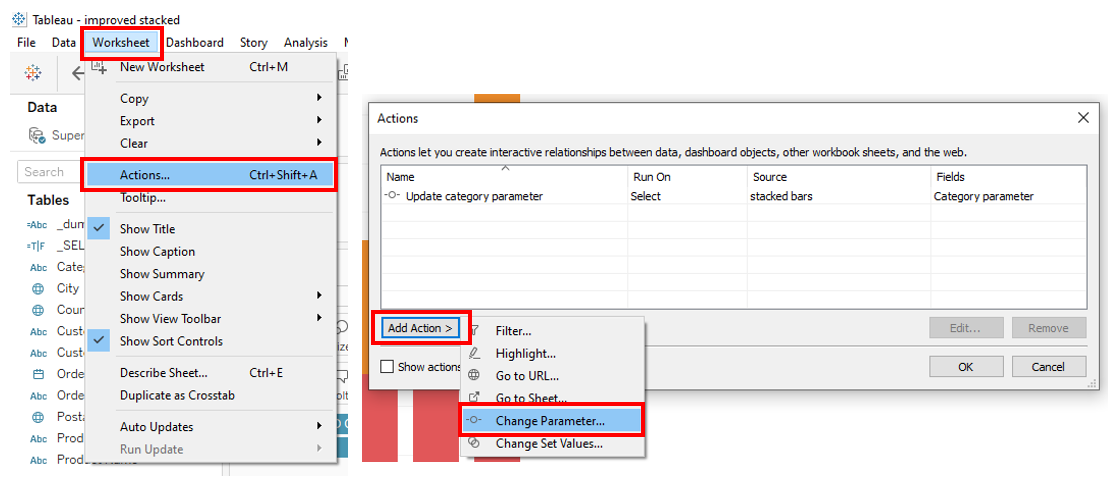Toggle the Show actions checkbox
Viewport: 1108px width, 483px height.
point(387,366)
